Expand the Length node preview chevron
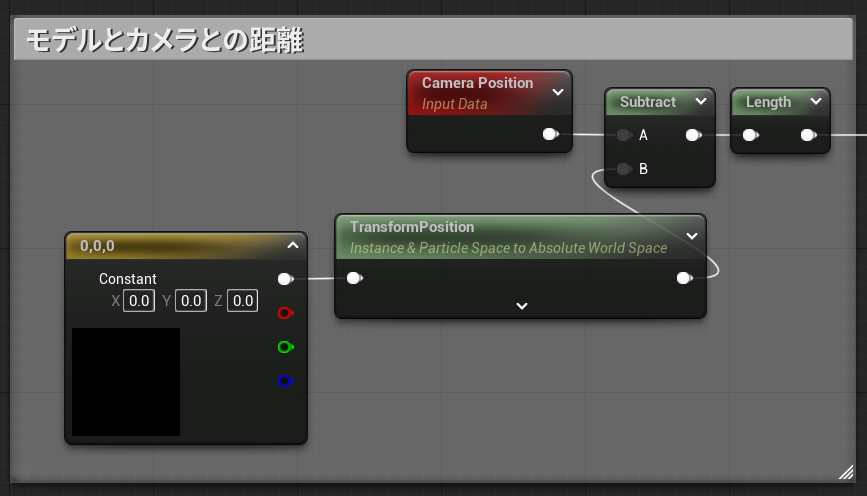Screen dimensions: 867x496 [815, 102]
